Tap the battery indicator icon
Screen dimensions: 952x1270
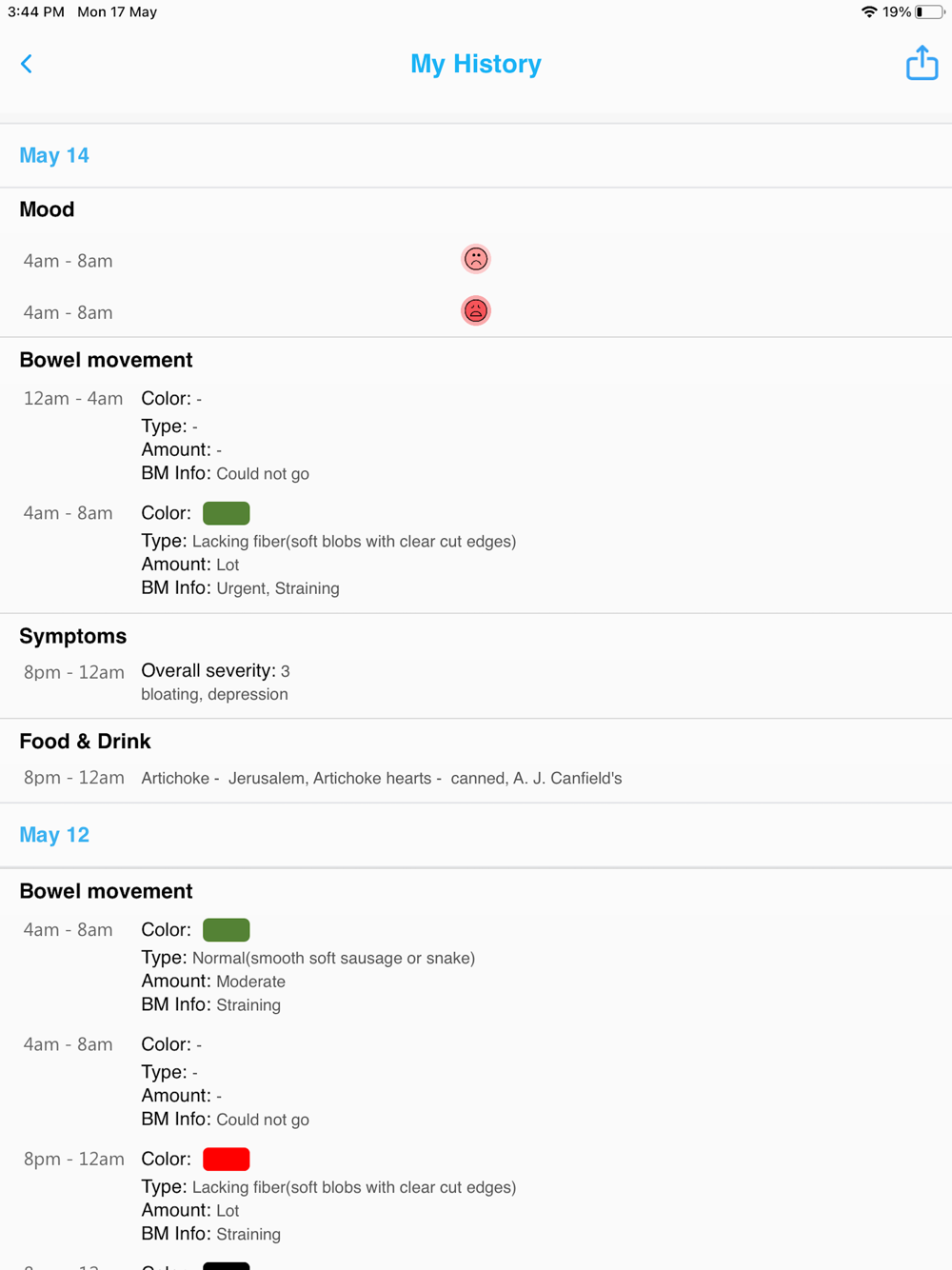tap(929, 12)
